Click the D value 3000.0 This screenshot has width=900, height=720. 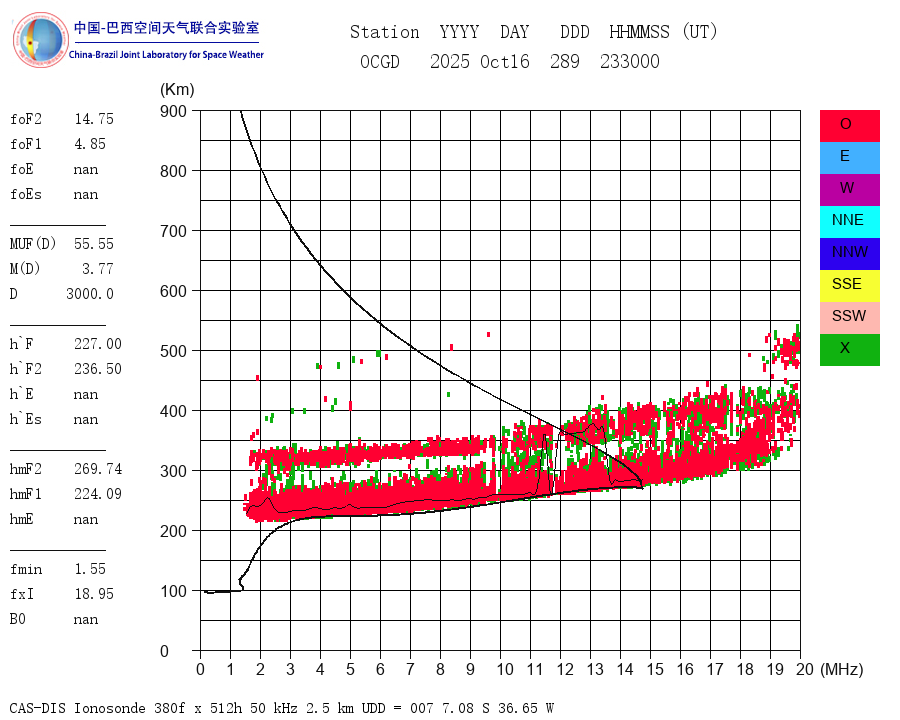click(x=90, y=294)
